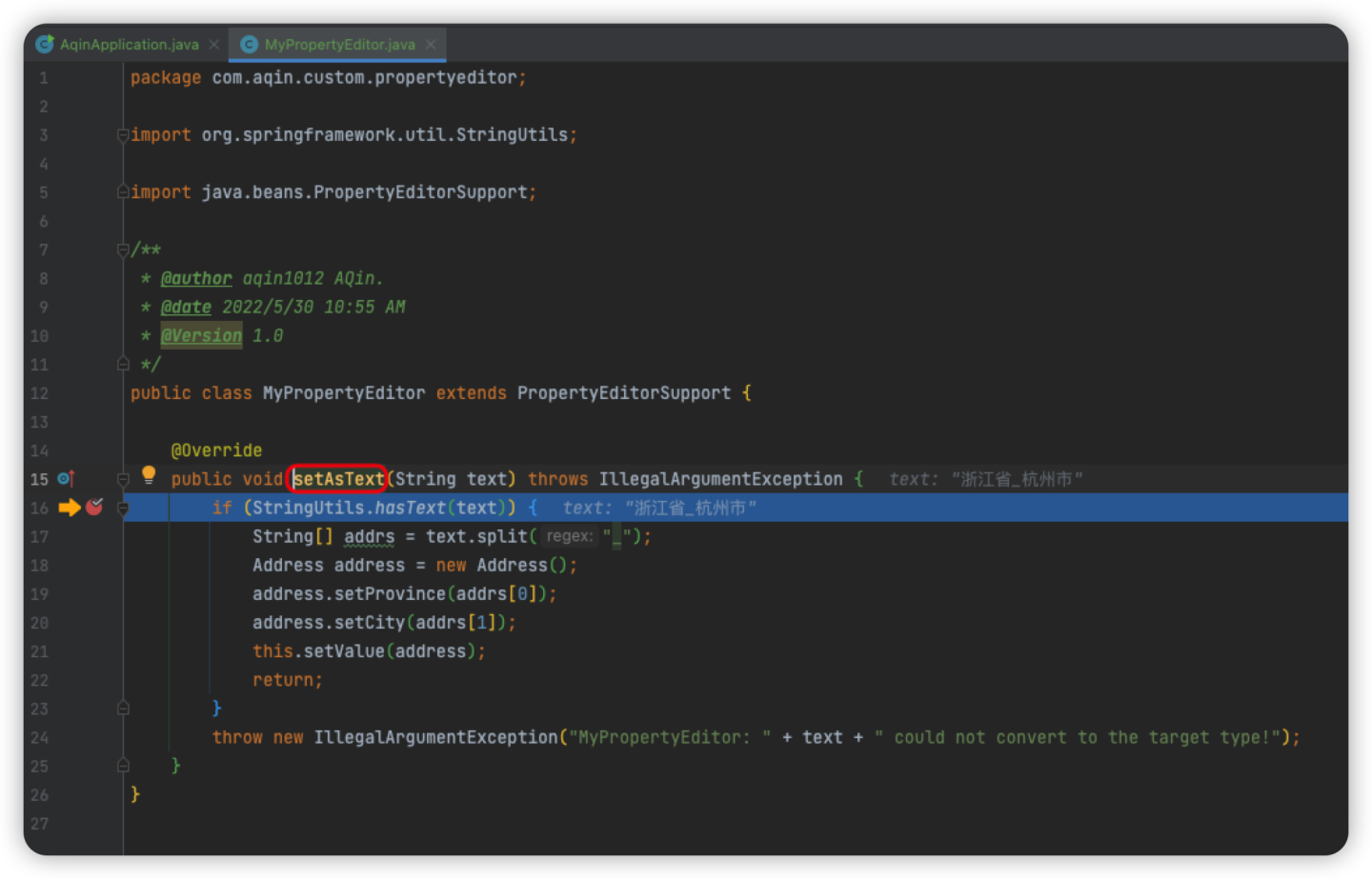The height and width of the screenshot is (879, 1372).
Task: Close the MyPropertyEditor.java tab
Action: point(431,45)
